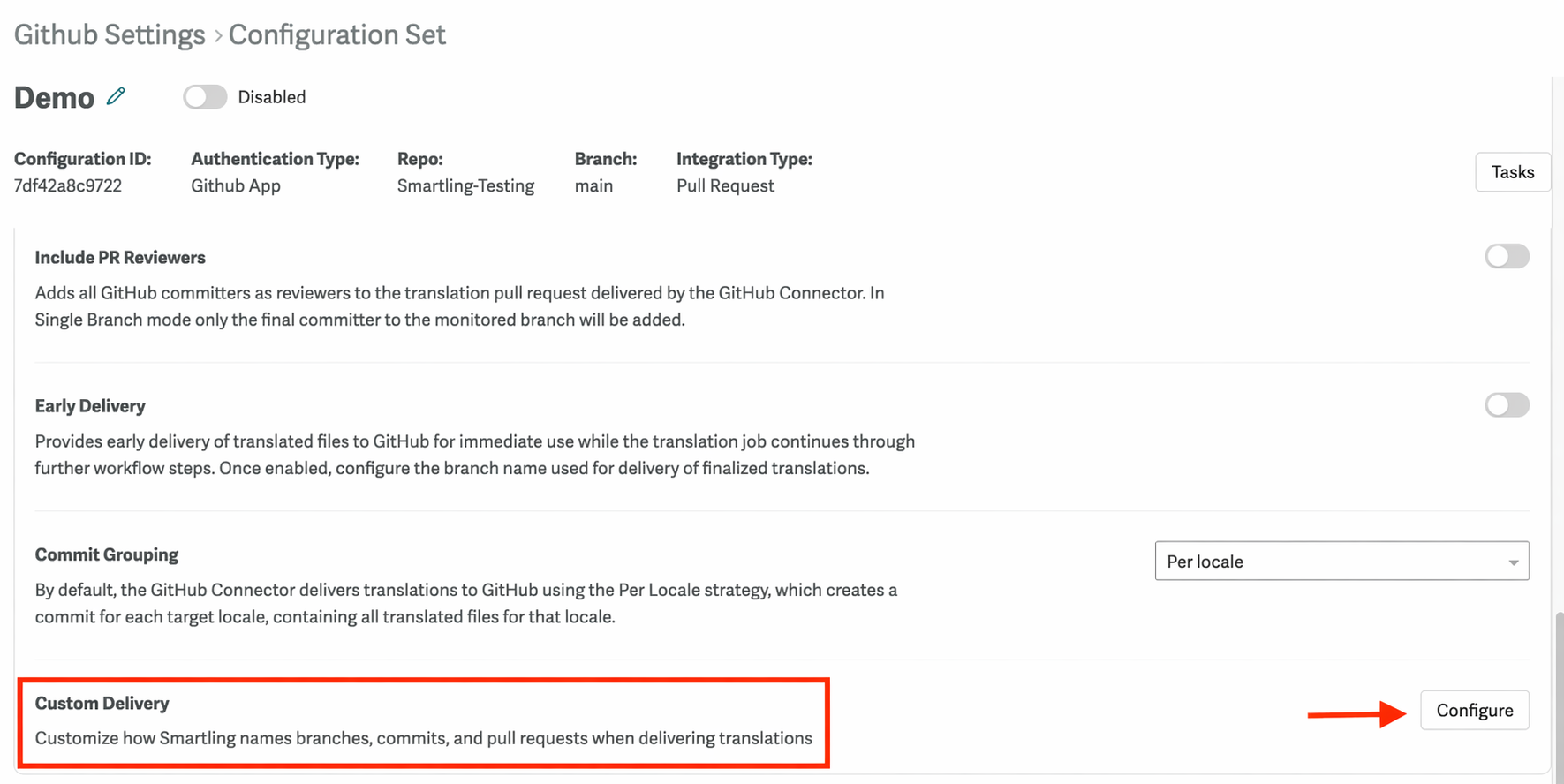Image resolution: width=1564 pixels, height=784 pixels.
Task: Click the Custom Delivery heading
Action: (x=102, y=704)
